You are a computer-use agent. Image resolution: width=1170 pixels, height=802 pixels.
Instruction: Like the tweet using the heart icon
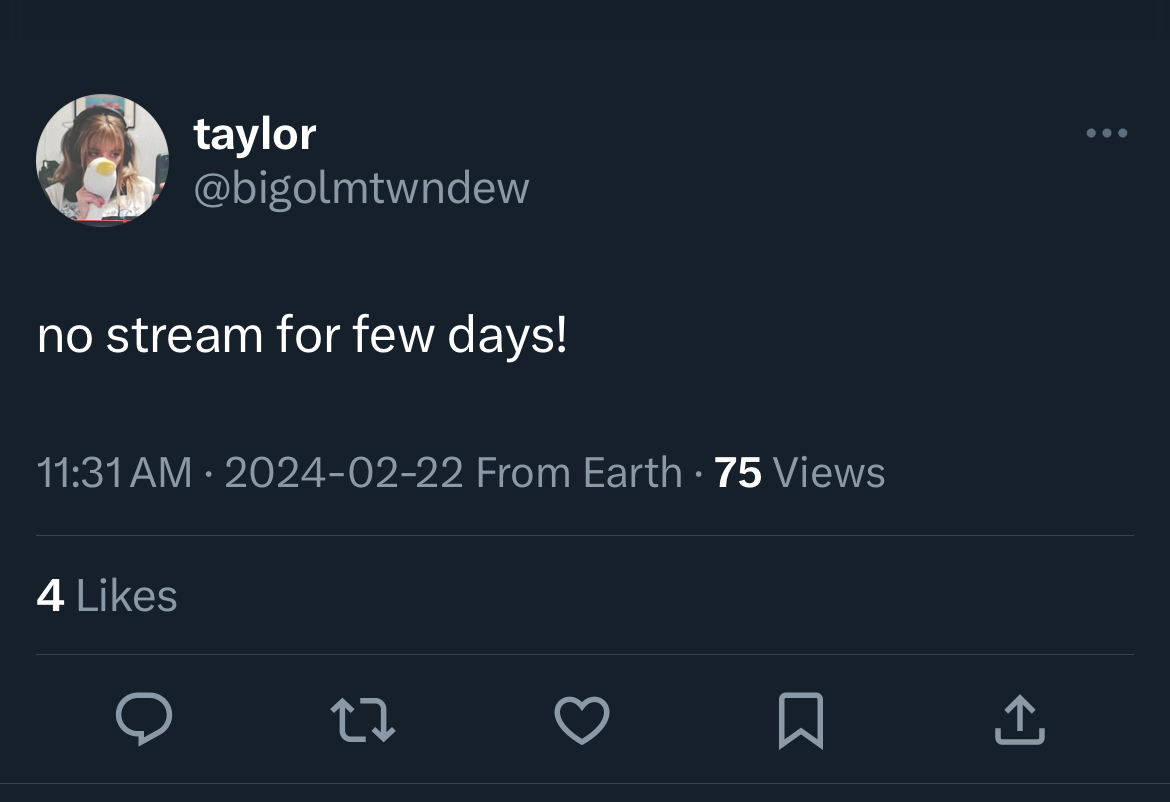[582, 720]
